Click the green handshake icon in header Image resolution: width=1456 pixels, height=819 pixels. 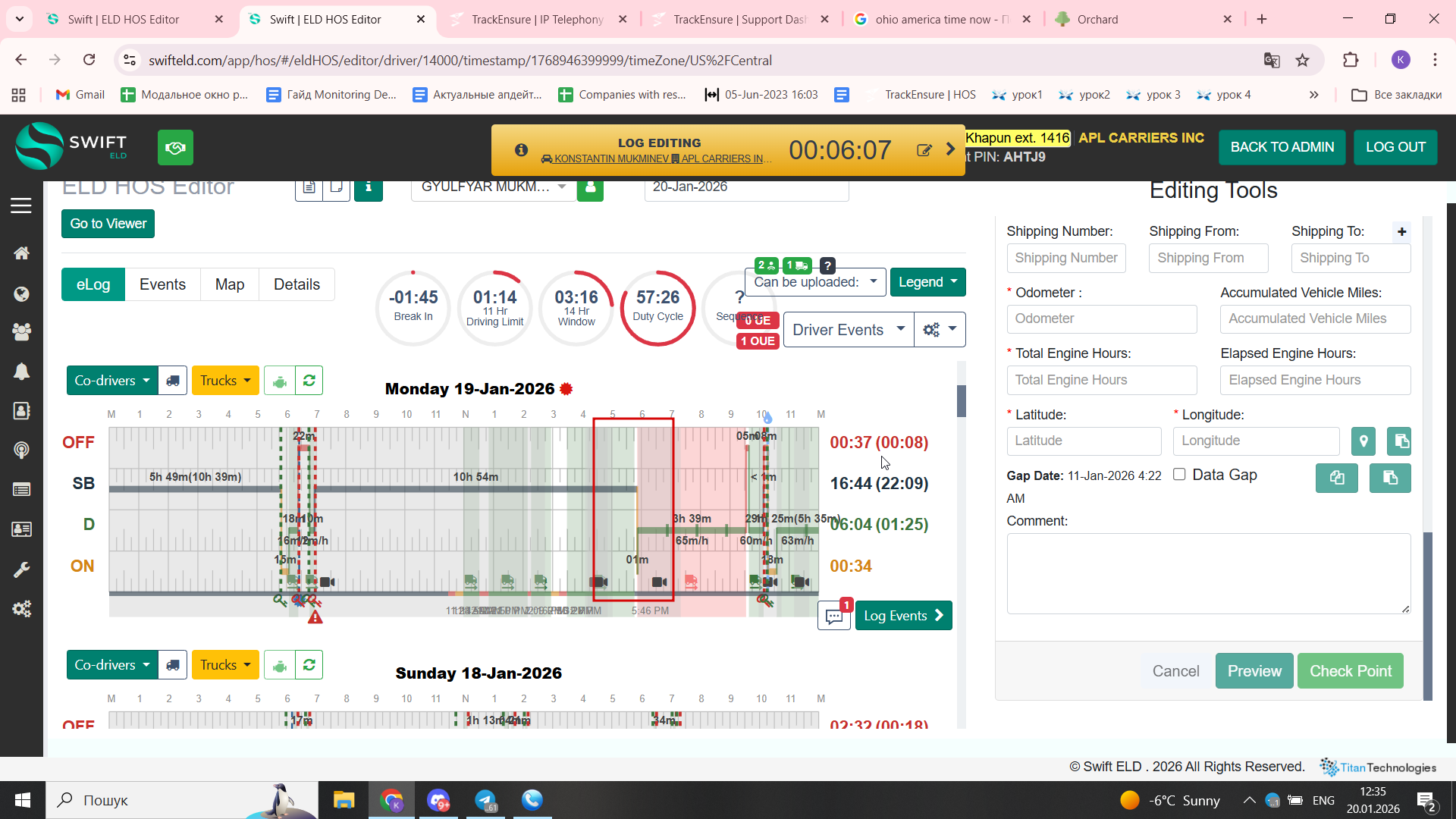click(x=175, y=147)
